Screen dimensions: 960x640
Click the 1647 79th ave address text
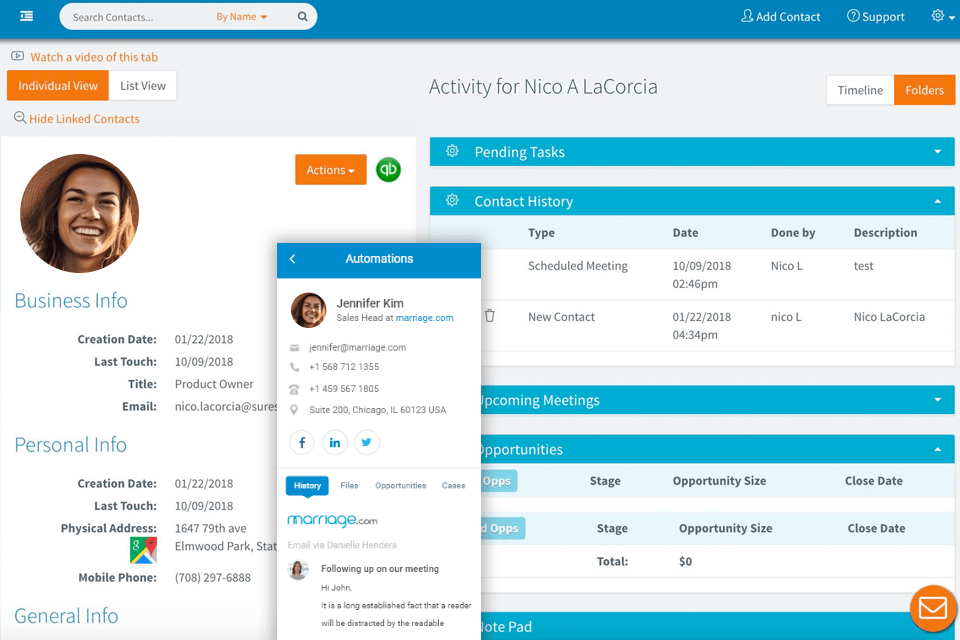click(x=211, y=528)
